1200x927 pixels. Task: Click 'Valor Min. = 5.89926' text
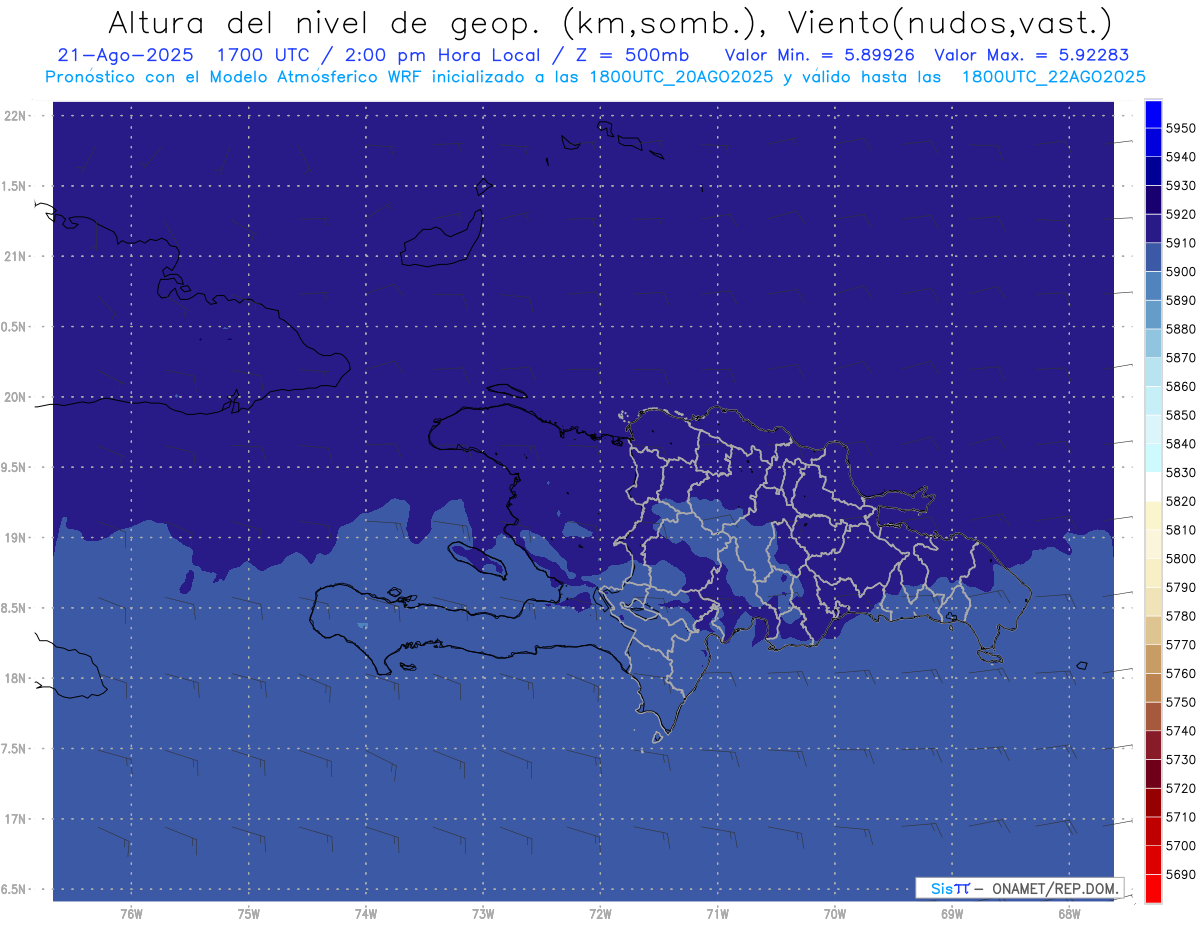(820, 55)
